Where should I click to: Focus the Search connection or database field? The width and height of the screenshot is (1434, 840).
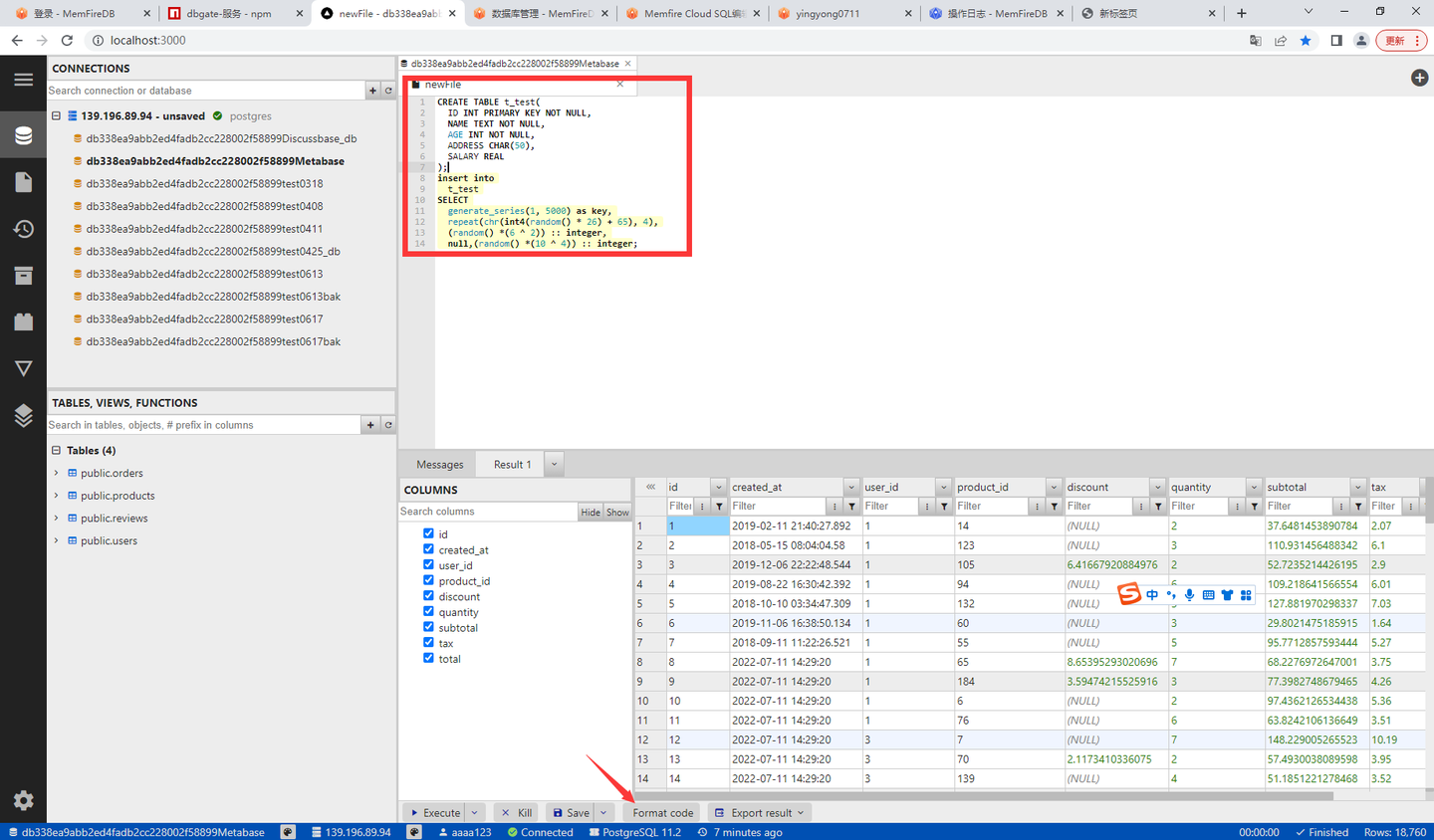point(206,91)
